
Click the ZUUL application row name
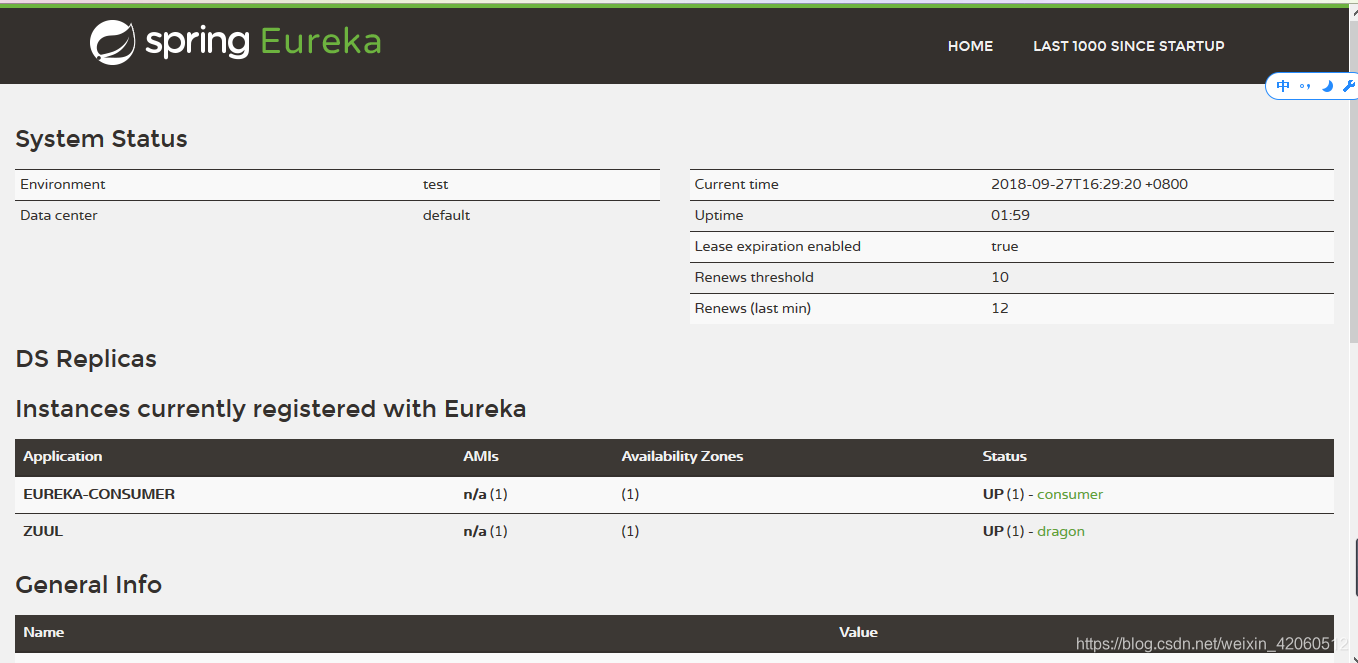click(x=43, y=531)
